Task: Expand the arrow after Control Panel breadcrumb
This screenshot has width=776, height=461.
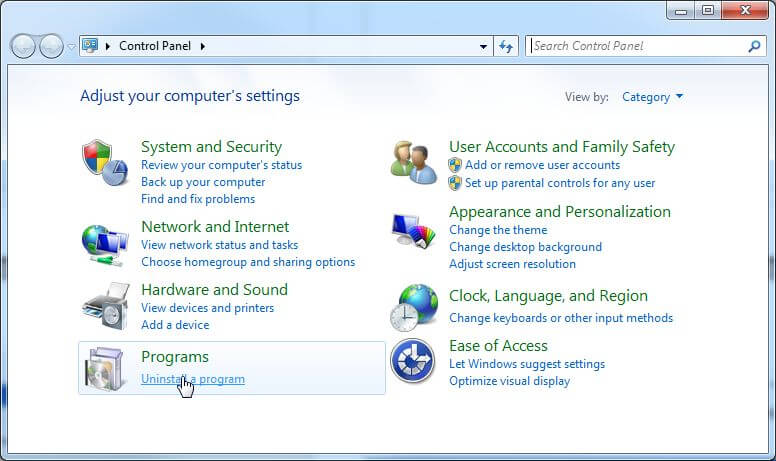Action: click(x=202, y=46)
